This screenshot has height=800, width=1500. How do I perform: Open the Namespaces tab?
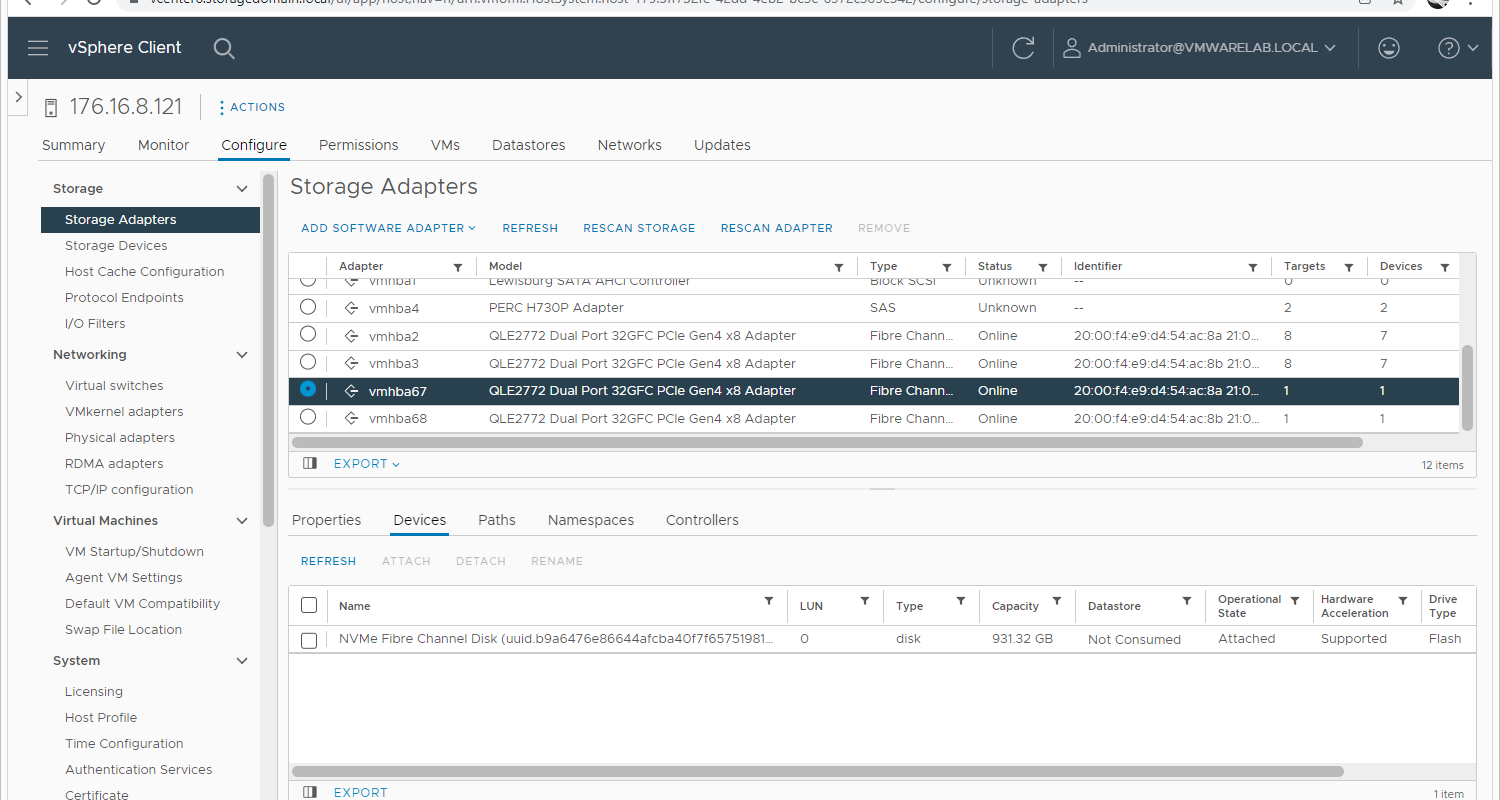591,520
